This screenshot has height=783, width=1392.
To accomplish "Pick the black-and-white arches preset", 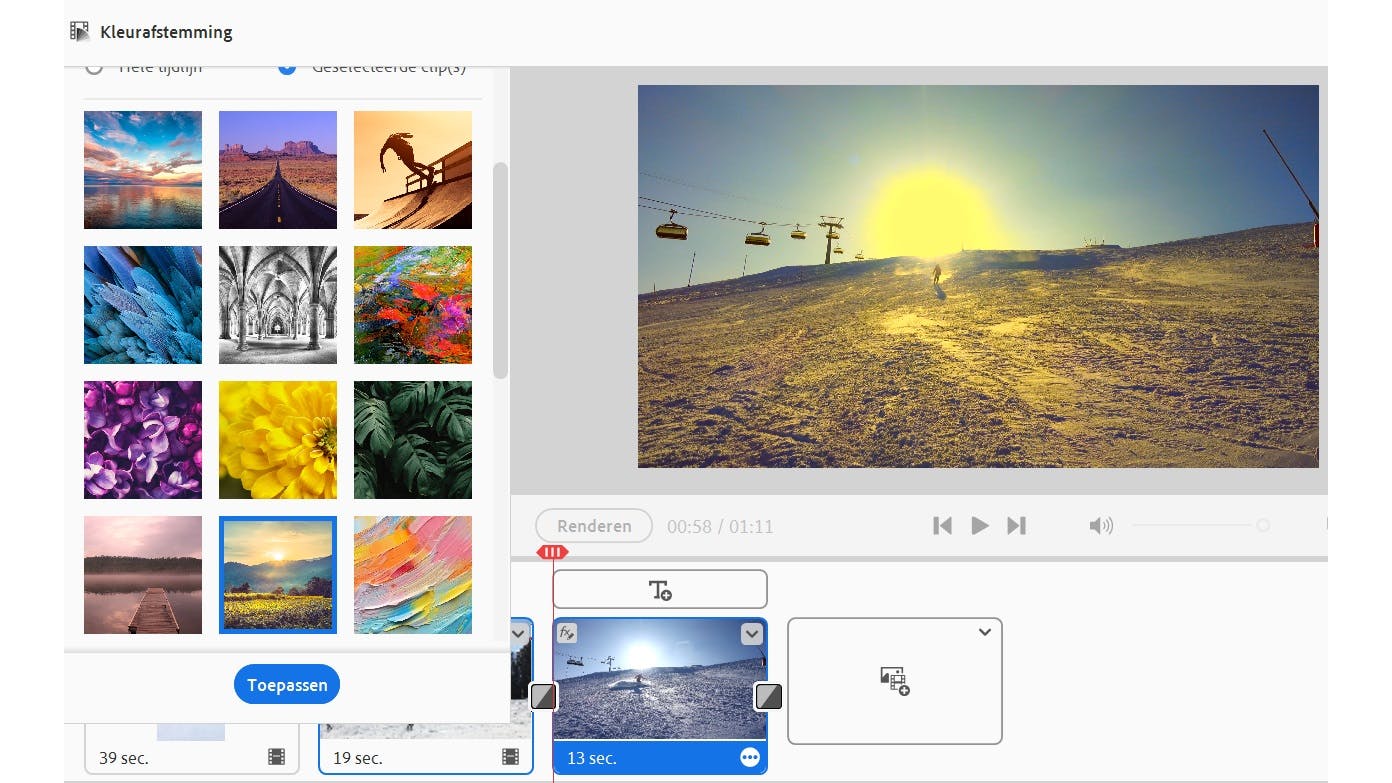I will 278,305.
